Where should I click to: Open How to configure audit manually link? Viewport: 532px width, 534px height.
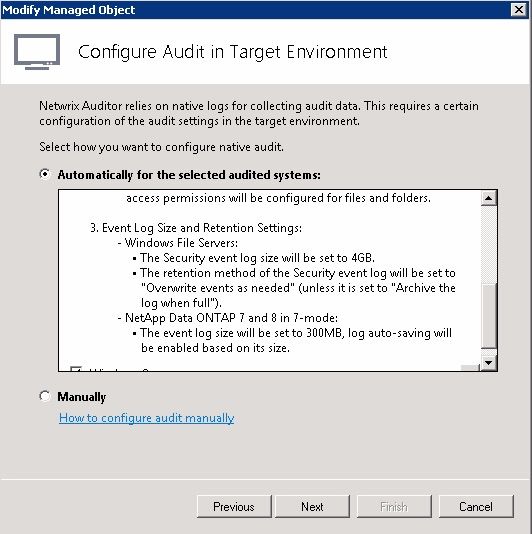coord(146,418)
